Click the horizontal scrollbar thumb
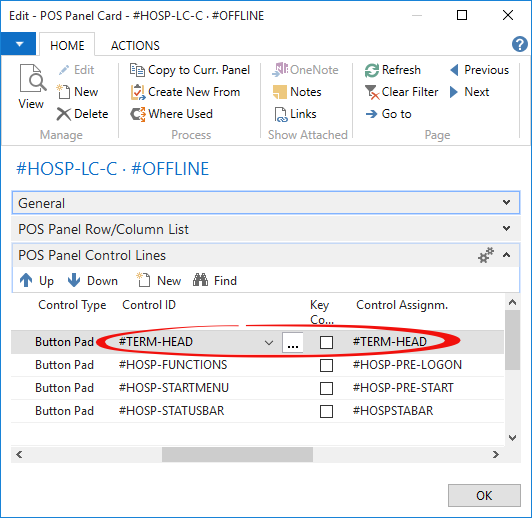This screenshot has width=532, height=518. [x=237, y=454]
